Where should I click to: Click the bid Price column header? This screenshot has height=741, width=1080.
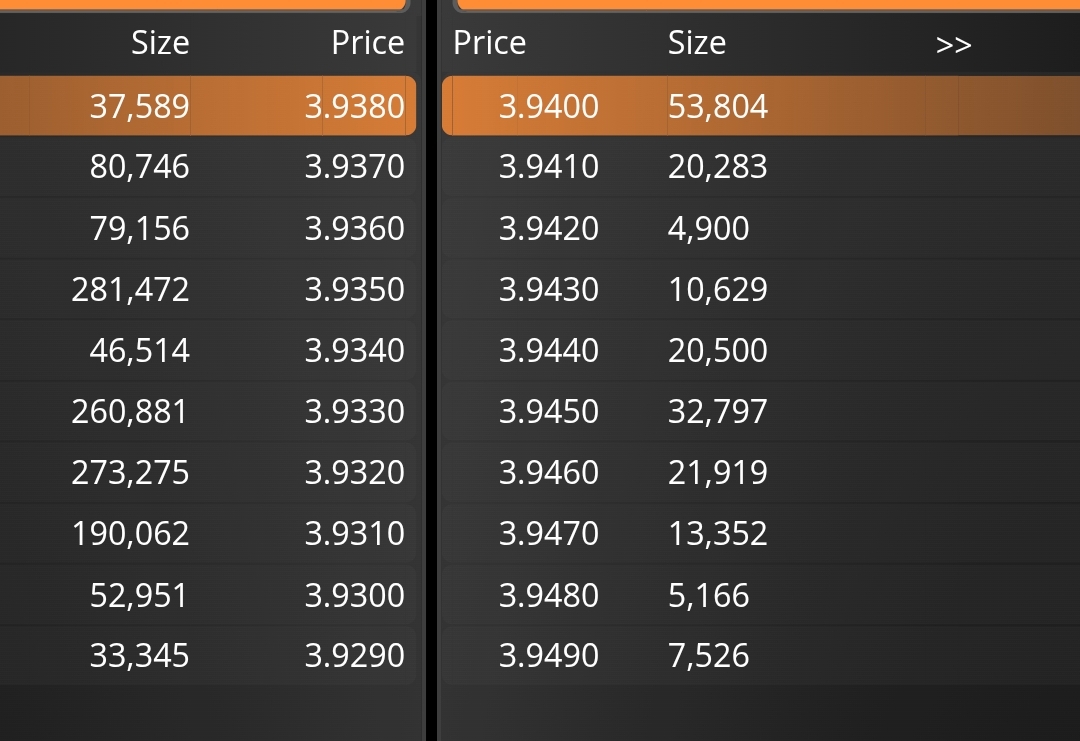tap(367, 43)
